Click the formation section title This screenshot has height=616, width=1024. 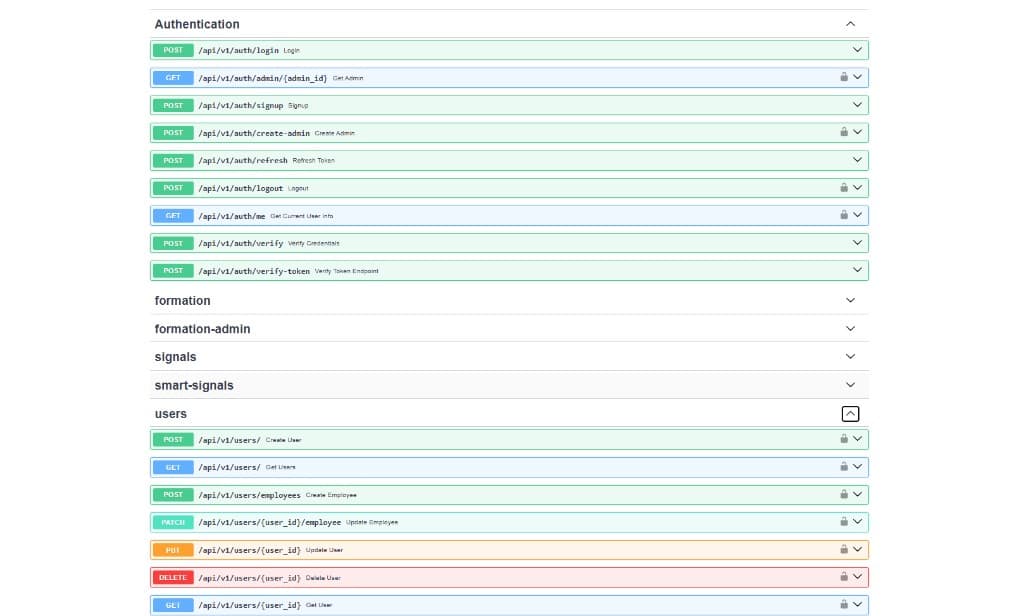point(182,300)
